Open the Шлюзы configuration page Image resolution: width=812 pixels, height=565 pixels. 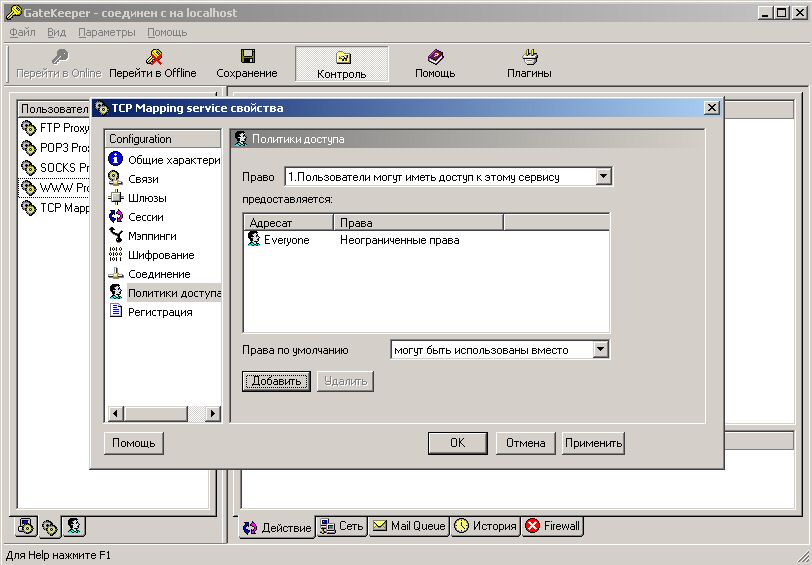click(137, 198)
